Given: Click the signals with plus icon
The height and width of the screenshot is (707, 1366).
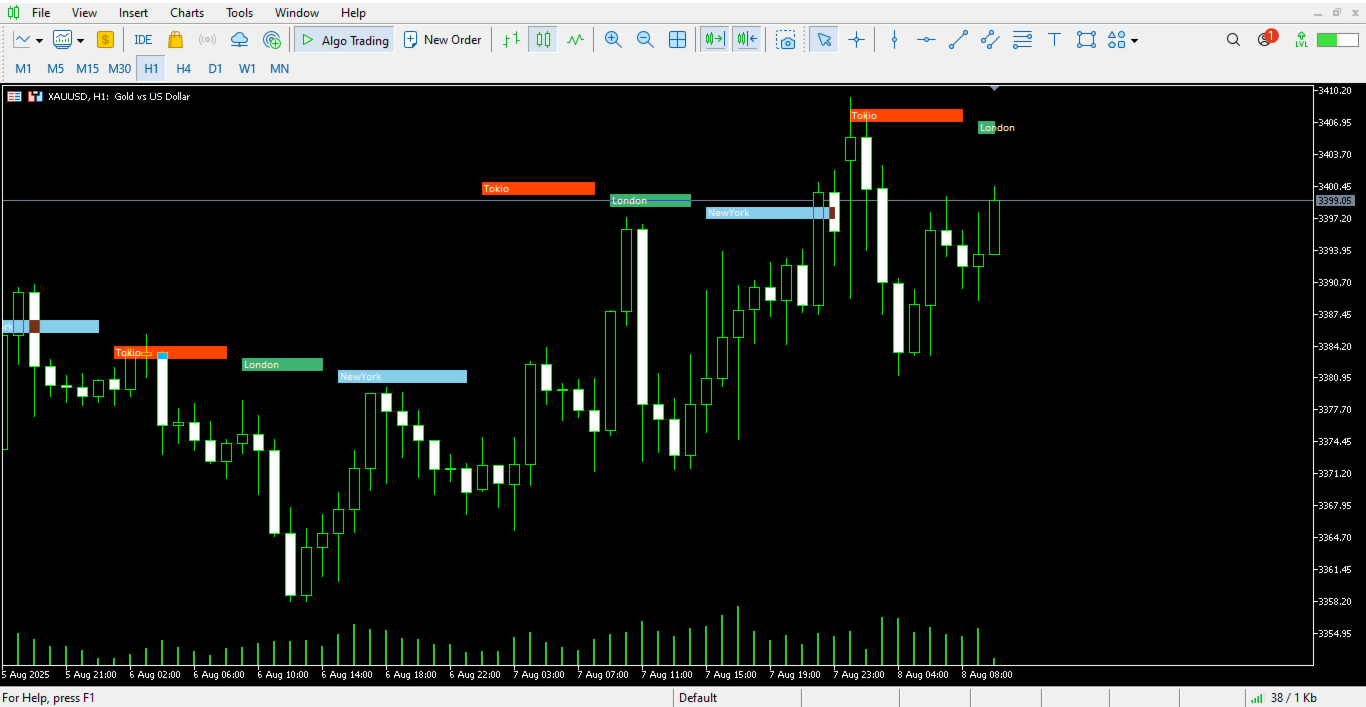Looking at the screenshot, I should tap(272, 40).
